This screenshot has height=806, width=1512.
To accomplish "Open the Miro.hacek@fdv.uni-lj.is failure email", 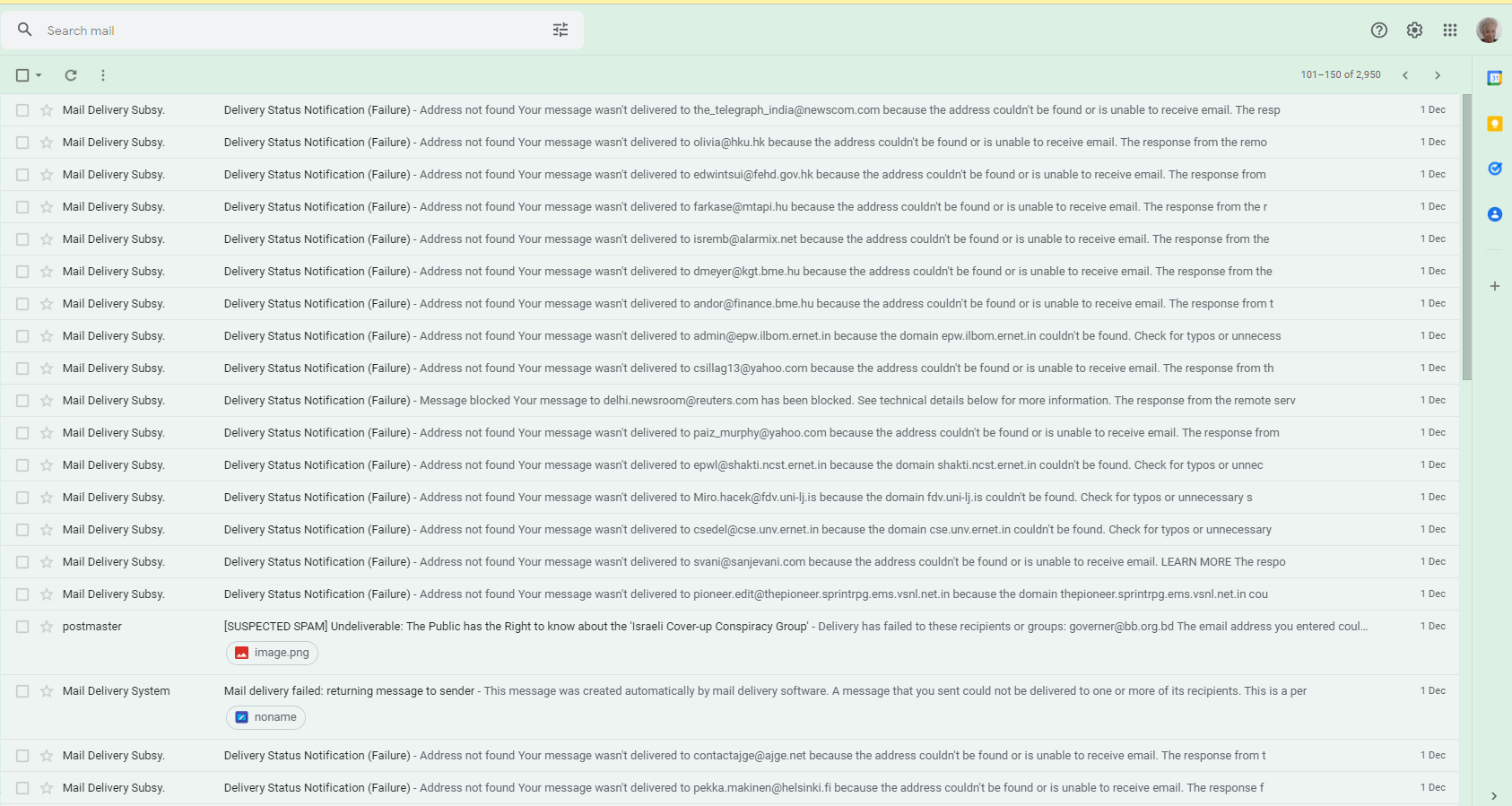I will pyautogui.click(x=730, y=498).
